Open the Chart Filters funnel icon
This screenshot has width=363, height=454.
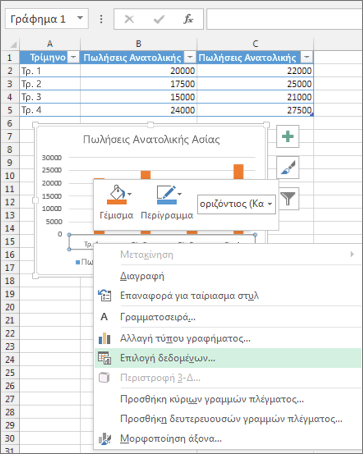288,198
